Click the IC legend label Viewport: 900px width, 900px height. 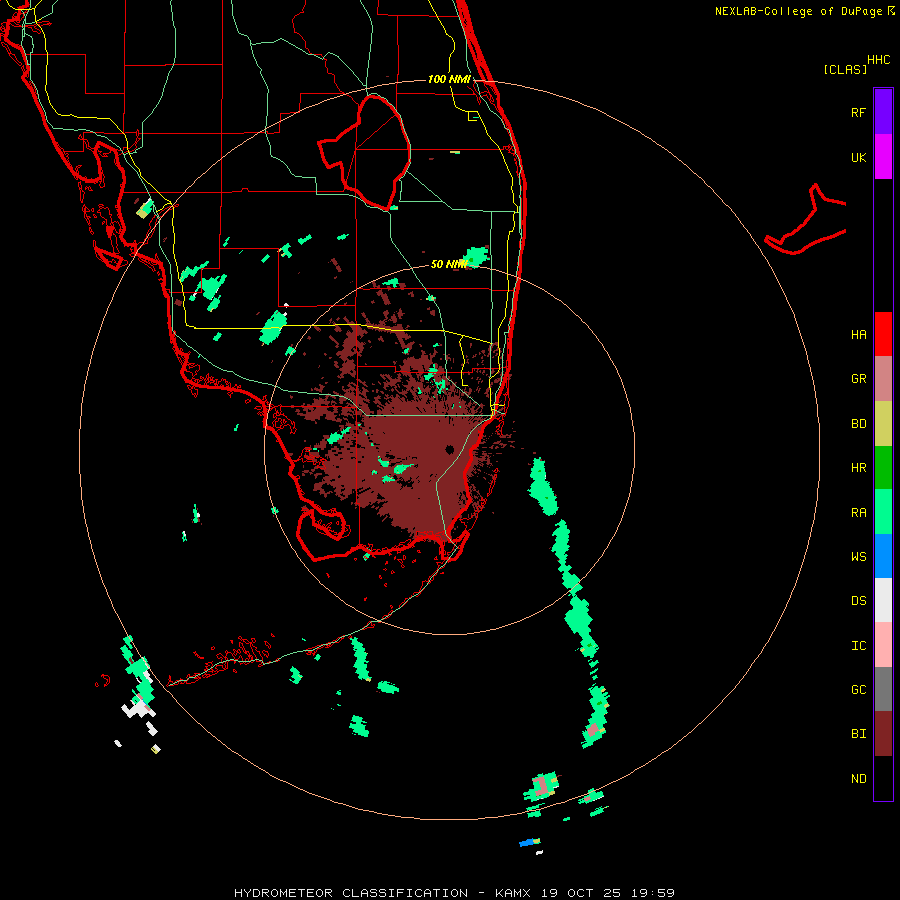858,646
